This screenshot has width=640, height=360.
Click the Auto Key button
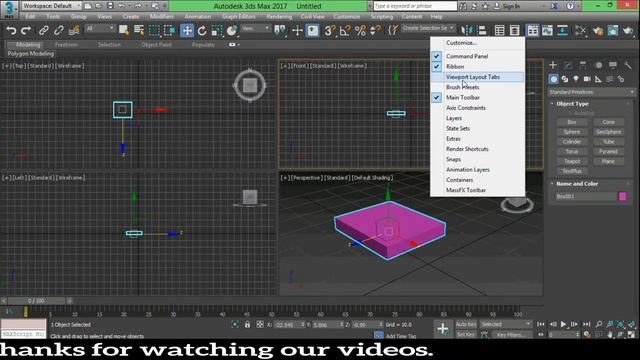466,324
